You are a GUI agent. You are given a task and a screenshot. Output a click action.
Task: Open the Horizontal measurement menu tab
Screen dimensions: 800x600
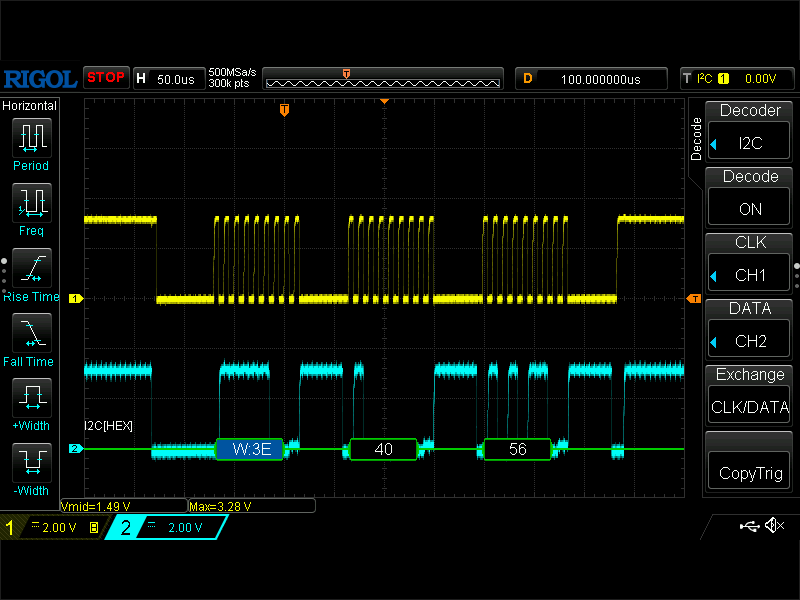pyautogui.click(x=30, y=106)
